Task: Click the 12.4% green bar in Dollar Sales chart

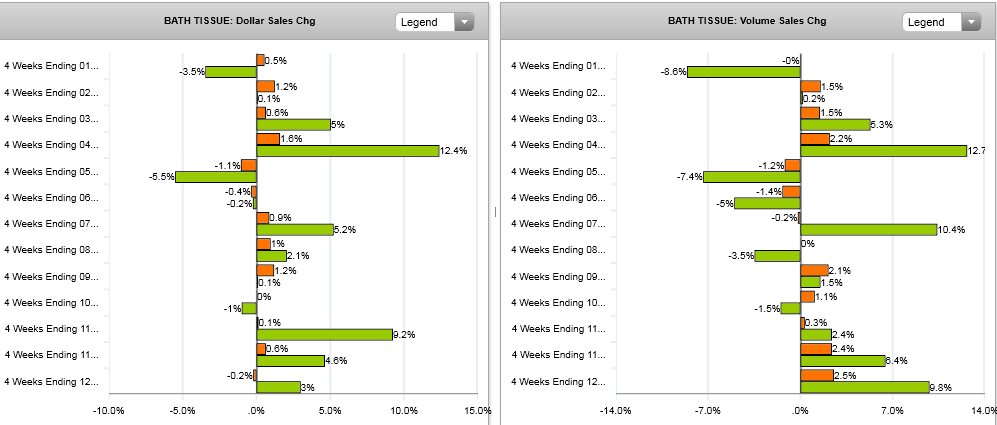Action: point(347,151)
